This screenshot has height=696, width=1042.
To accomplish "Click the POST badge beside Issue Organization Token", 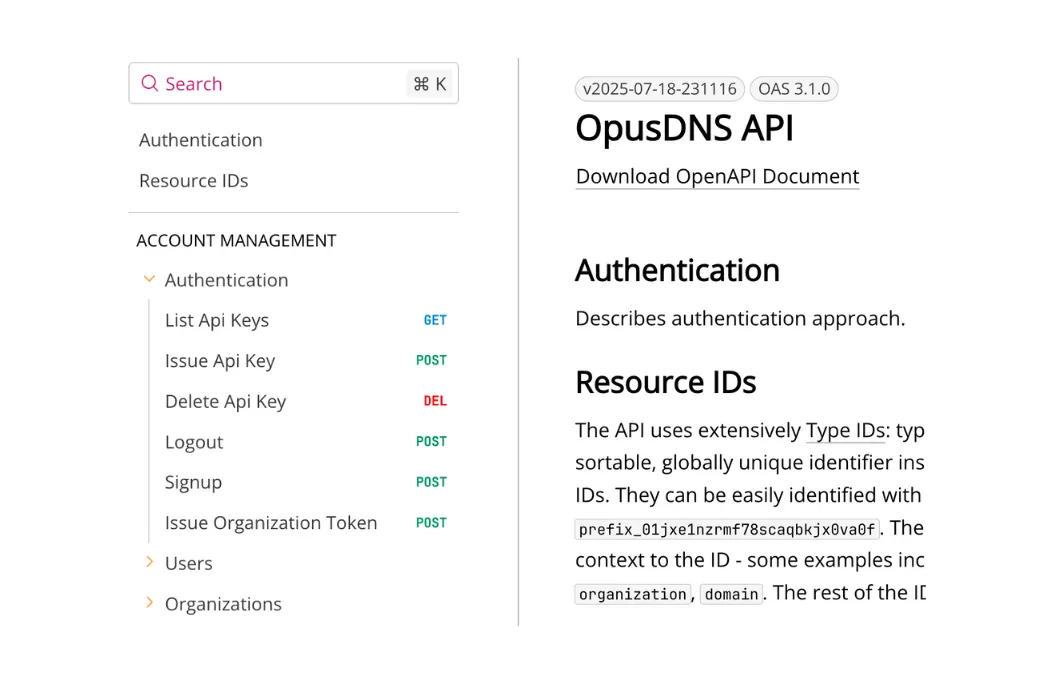I will pos(431,522).
